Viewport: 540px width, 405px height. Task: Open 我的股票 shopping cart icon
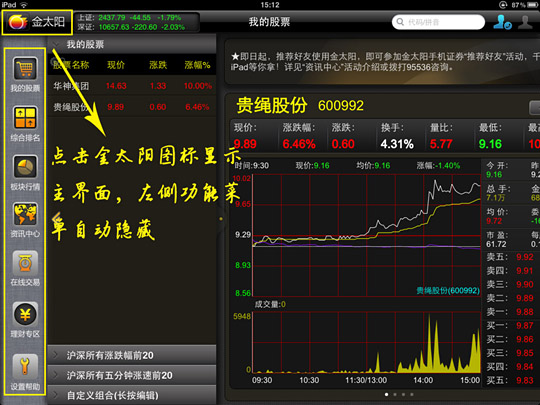tap(25, 69)
